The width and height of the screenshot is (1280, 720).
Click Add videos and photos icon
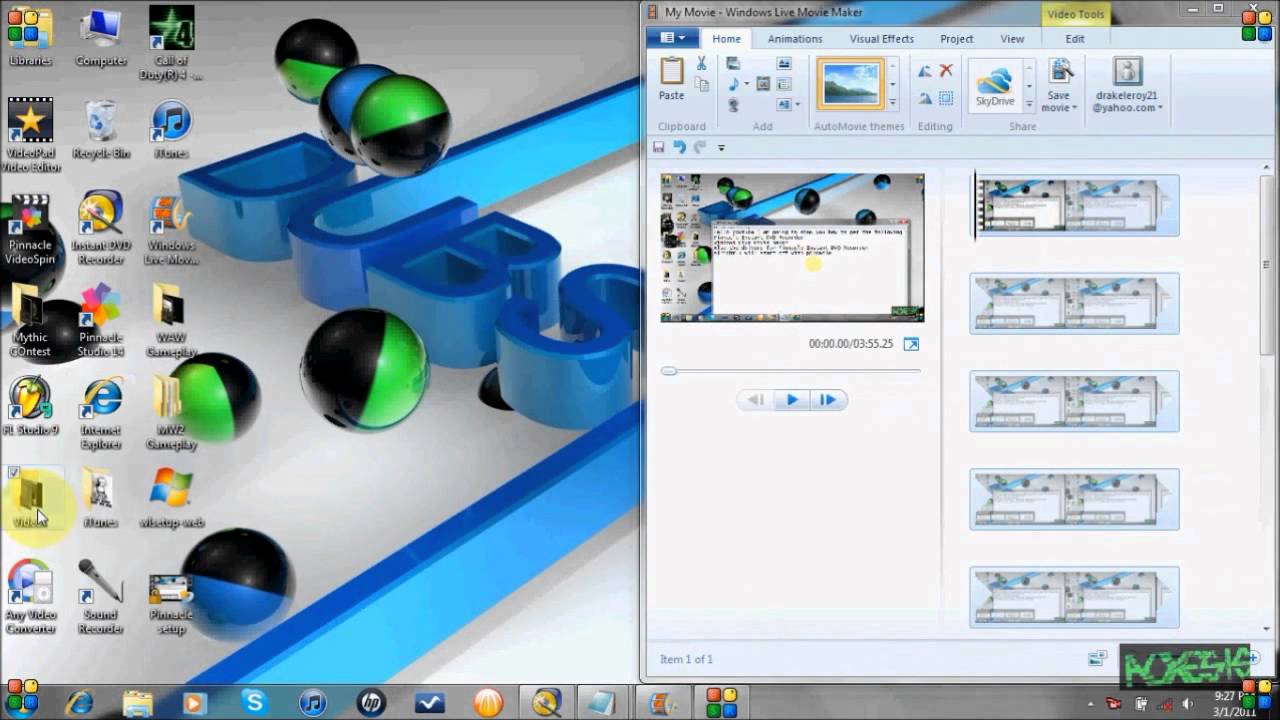733,63
